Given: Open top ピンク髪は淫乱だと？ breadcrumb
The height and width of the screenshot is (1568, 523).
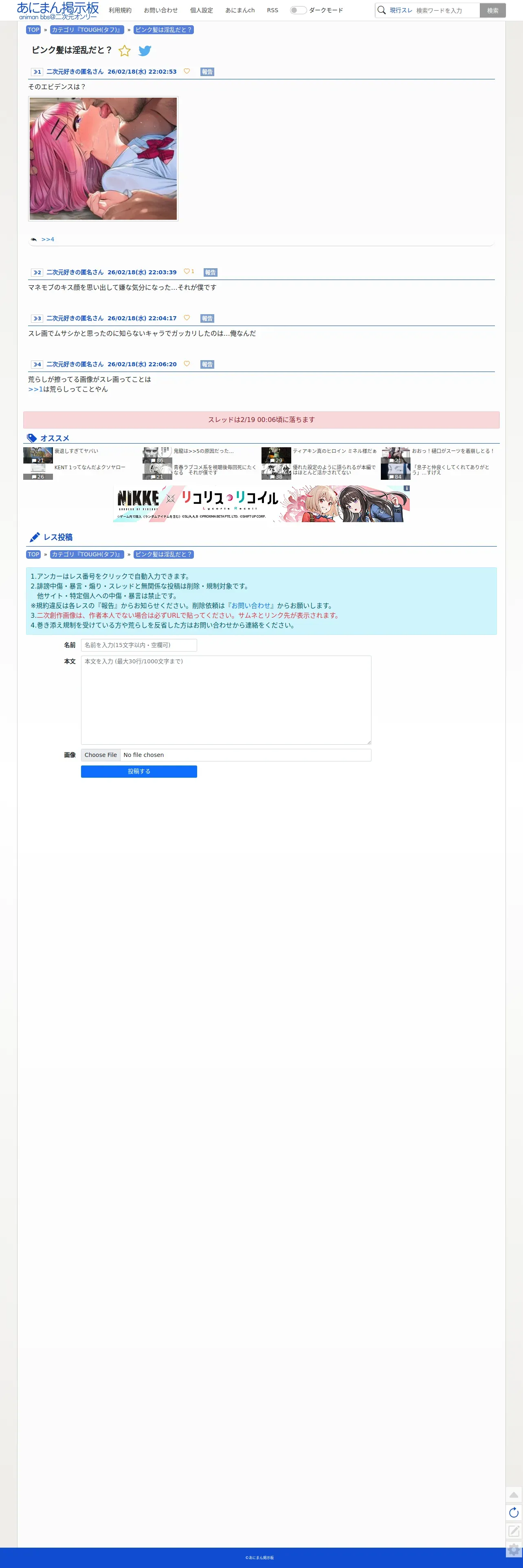Looking at the screenshot, I should tap(163, 30).
